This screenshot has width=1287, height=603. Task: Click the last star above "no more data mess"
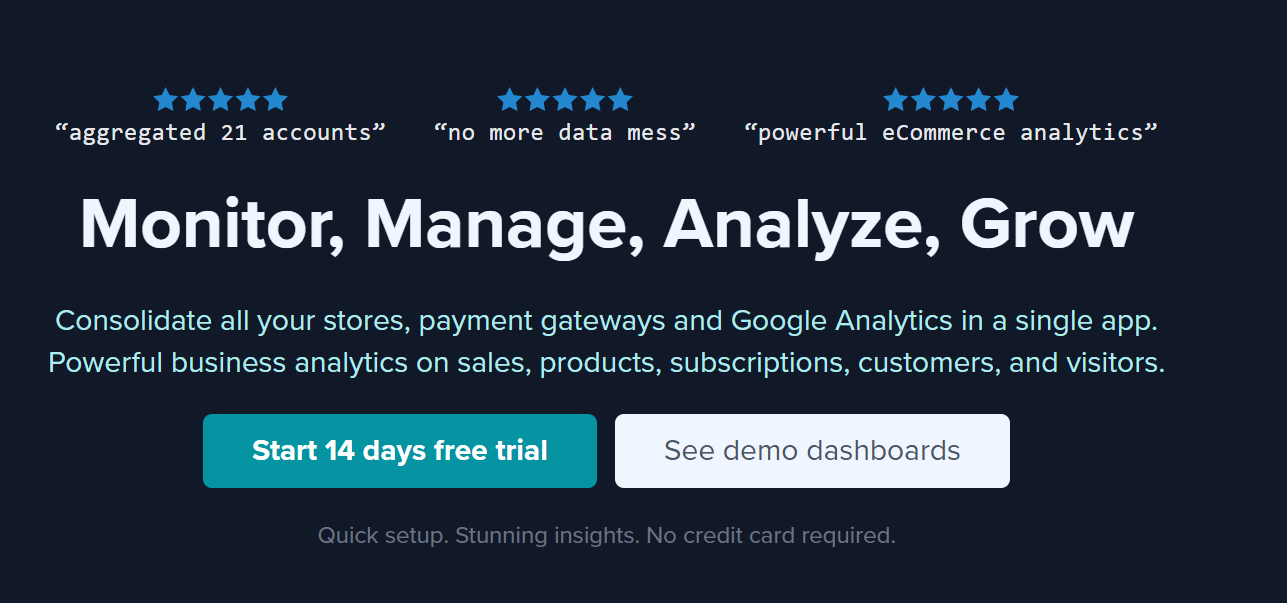[621, 100]
